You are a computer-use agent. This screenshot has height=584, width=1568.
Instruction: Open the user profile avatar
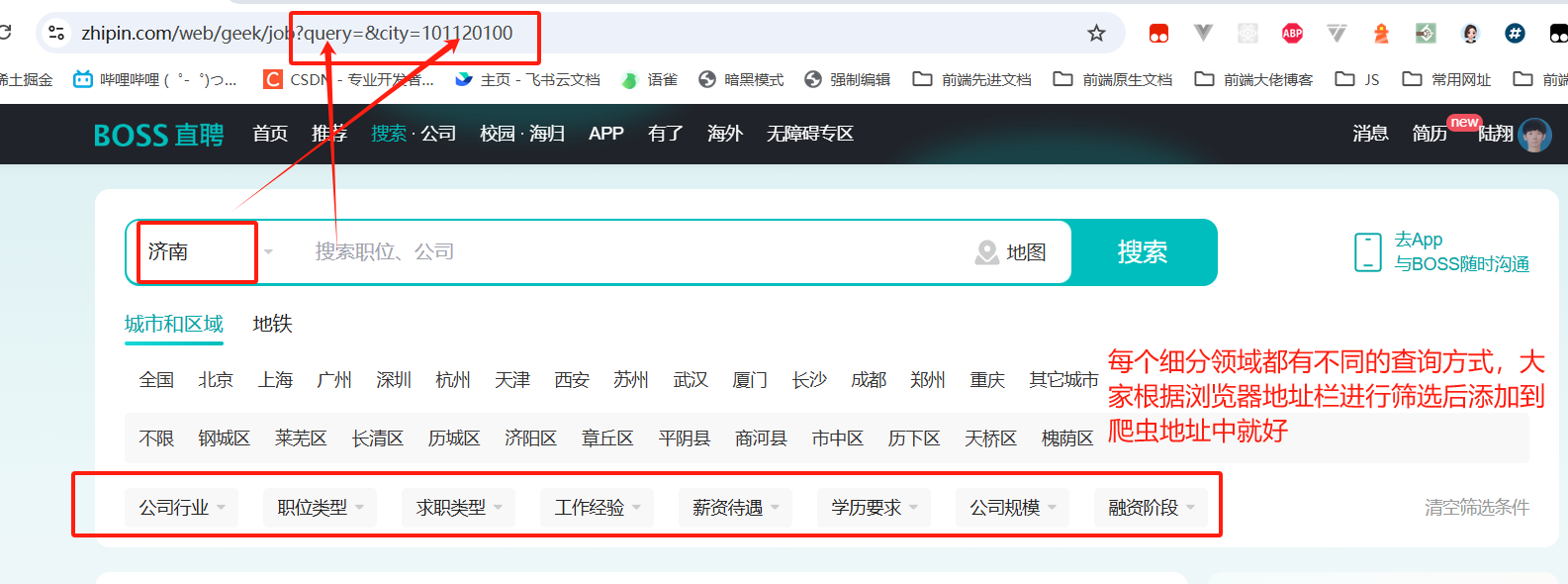1534,135
